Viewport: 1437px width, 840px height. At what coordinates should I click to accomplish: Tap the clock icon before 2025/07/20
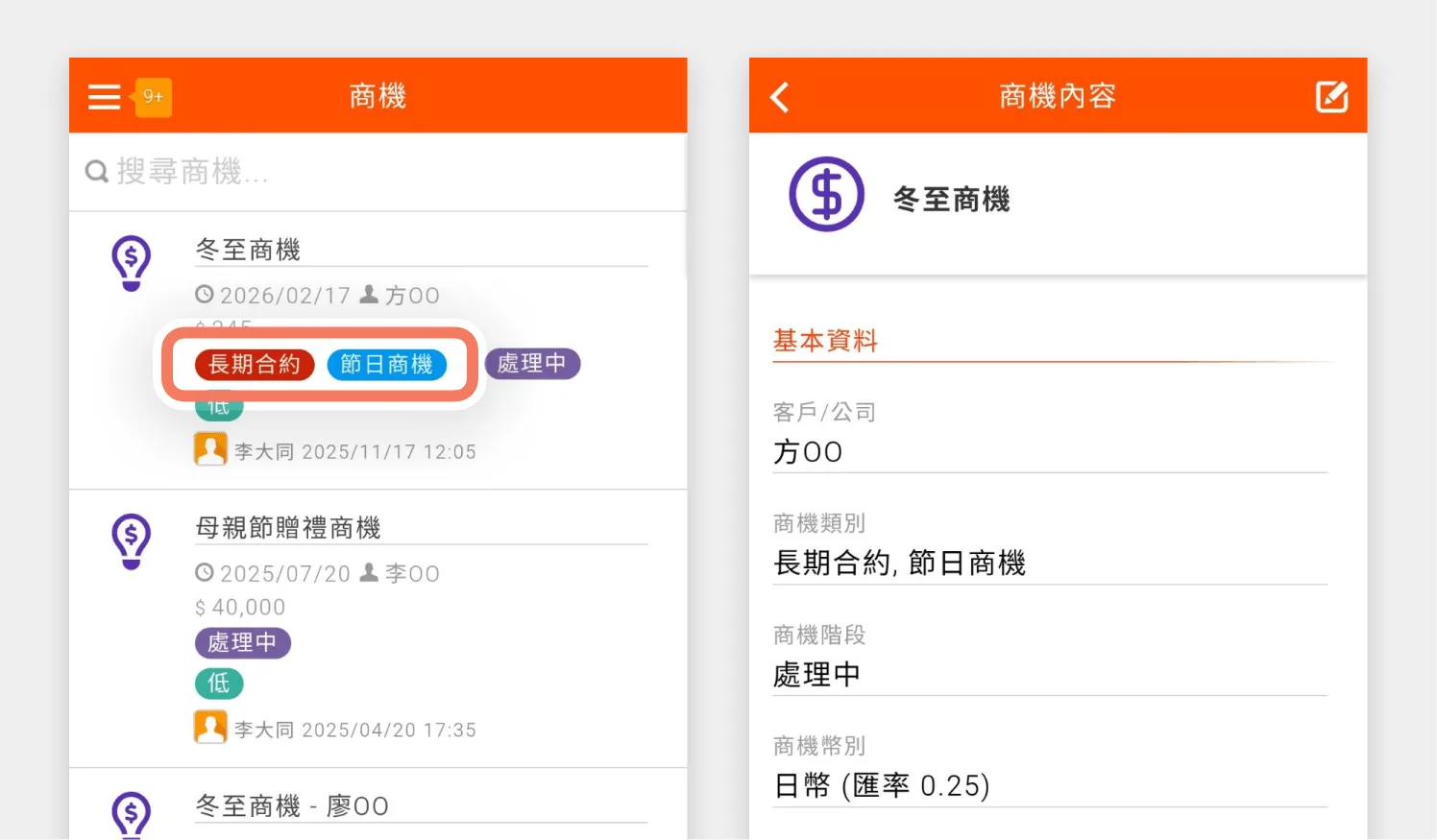click(x=204, y=573)
